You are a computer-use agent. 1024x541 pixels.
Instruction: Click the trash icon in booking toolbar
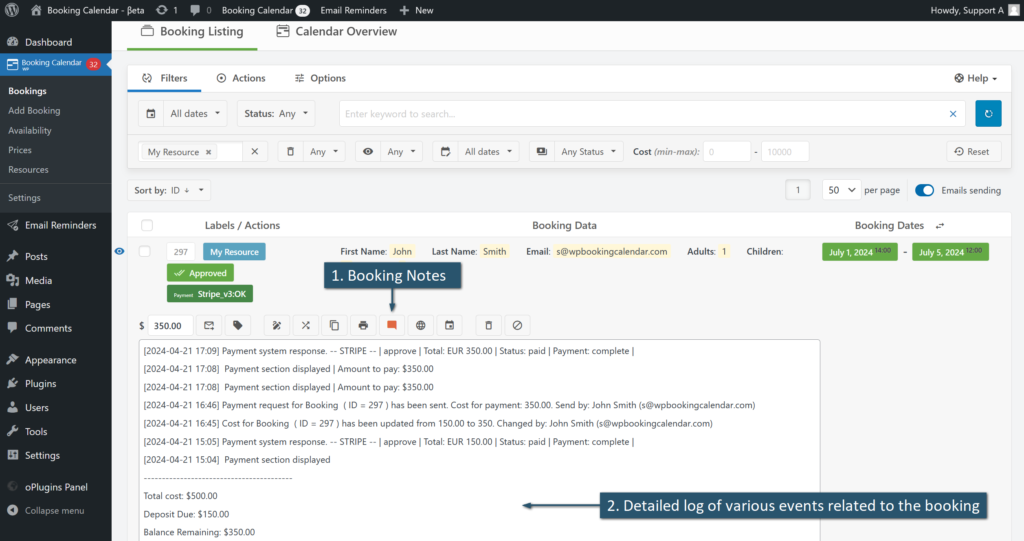pos(488,325)
